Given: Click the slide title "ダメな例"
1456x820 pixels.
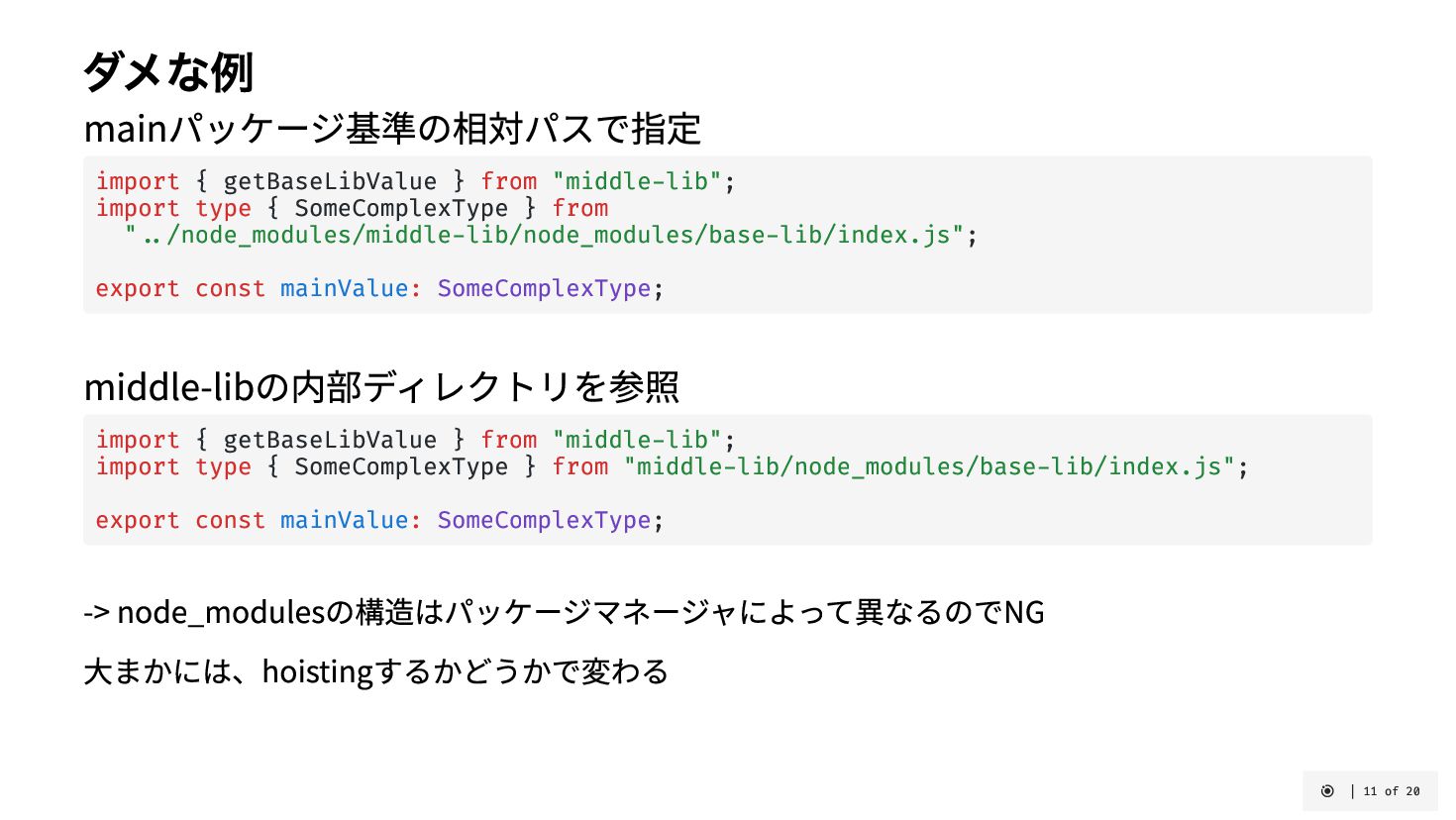Looking at the screenshot, I should tap(168, 71).
